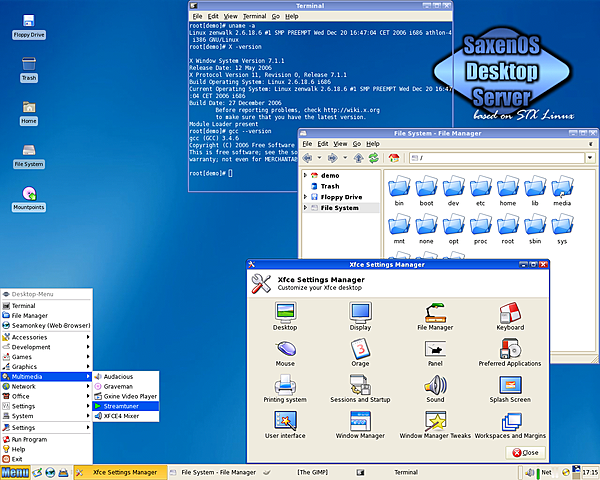Launch Streamtuner from Multimedia submenu

coord(126,406)
